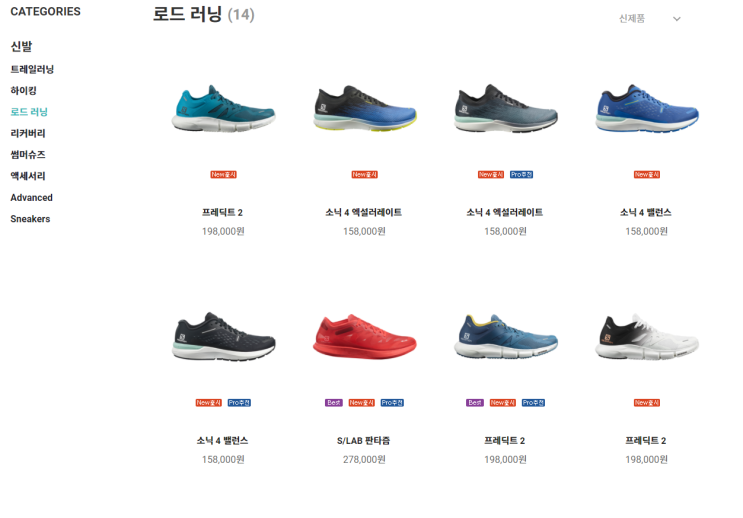Click the sort dropdown chevron arrow

(x=677, y=19)
